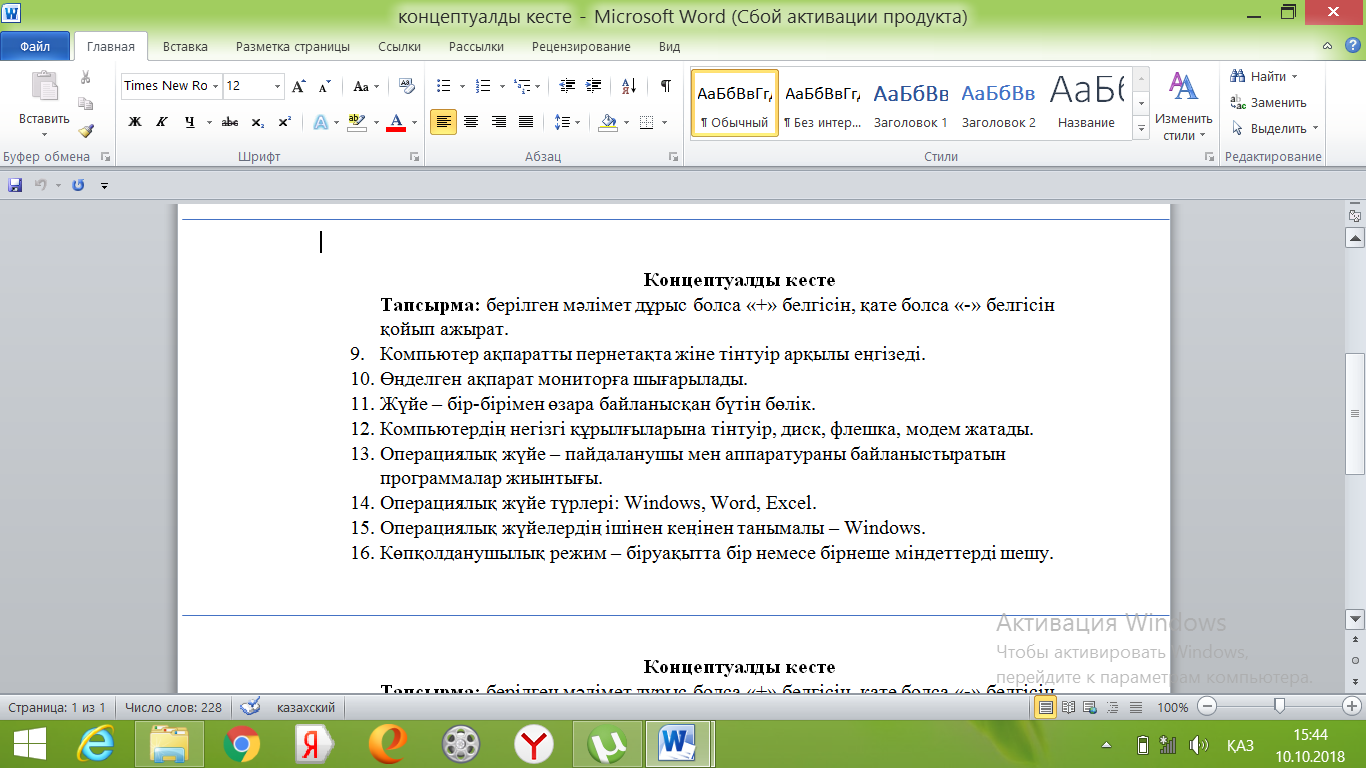
Task: Align the paragraph to the right
Action: click(x=498, y=122)
